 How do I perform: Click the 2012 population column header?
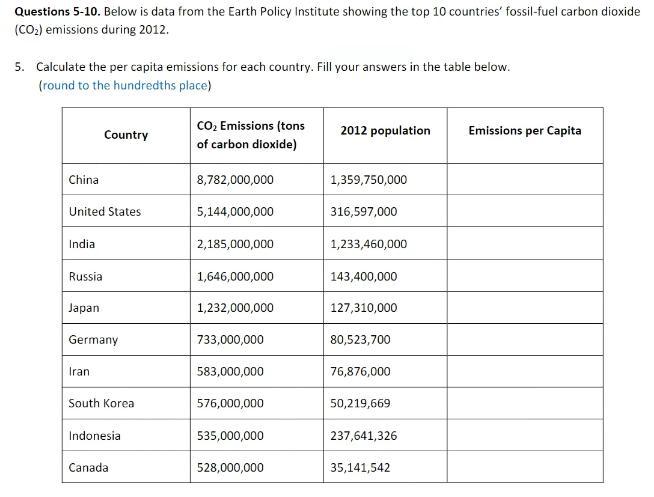pos(385,131)
